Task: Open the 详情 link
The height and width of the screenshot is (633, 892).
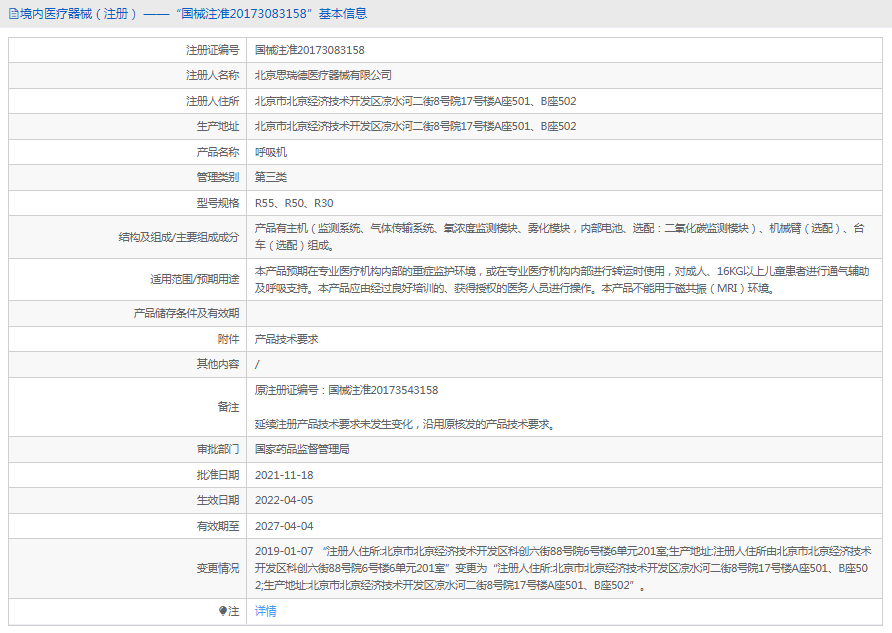Action: (266, 611)
